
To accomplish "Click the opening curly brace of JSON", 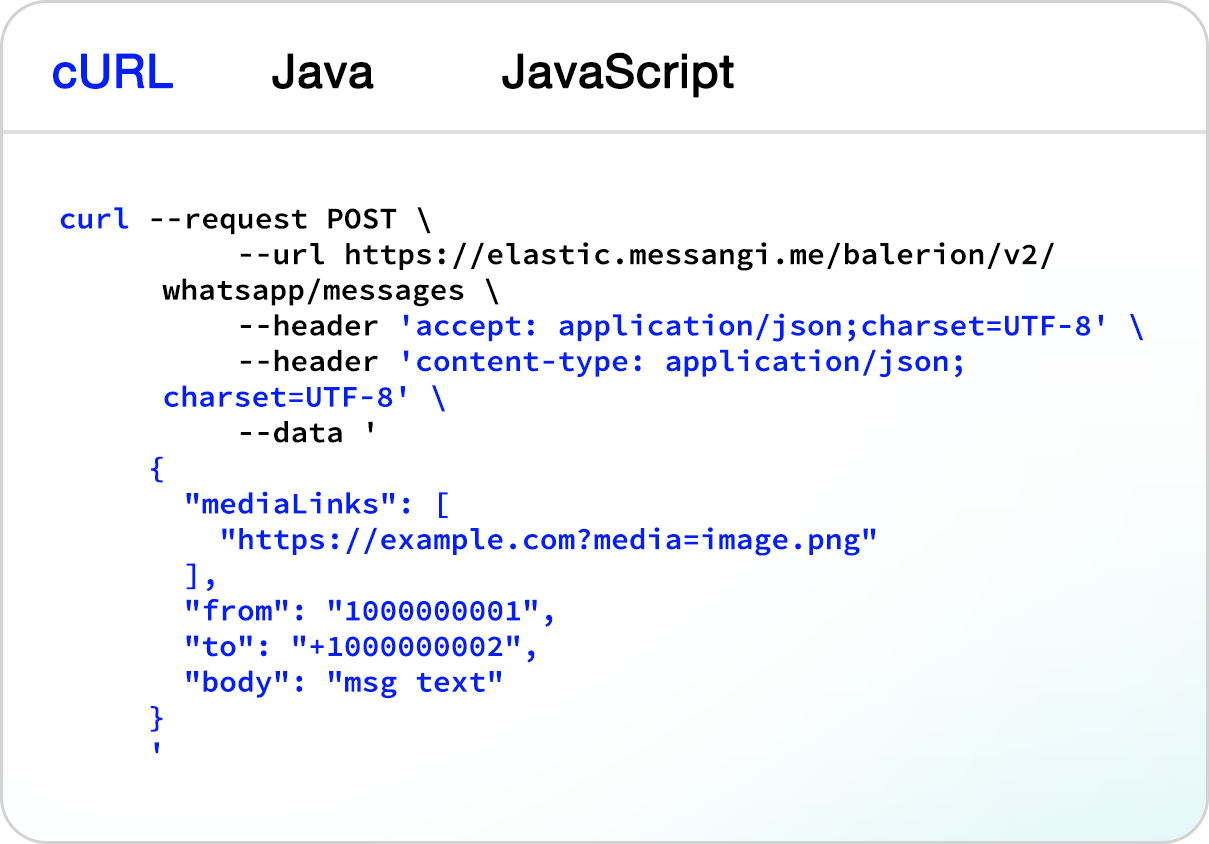I will click(156, 469).
